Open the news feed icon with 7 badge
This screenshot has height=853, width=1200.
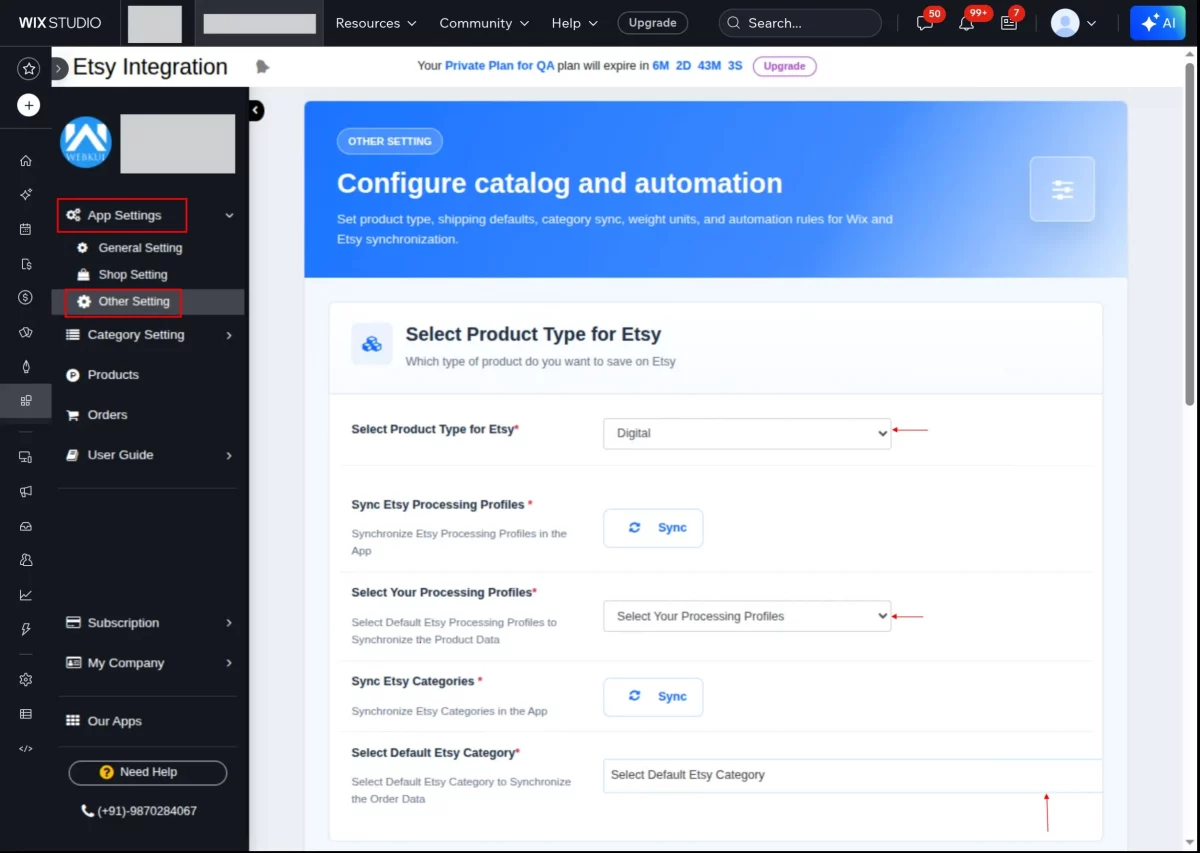coord(1008,23)
